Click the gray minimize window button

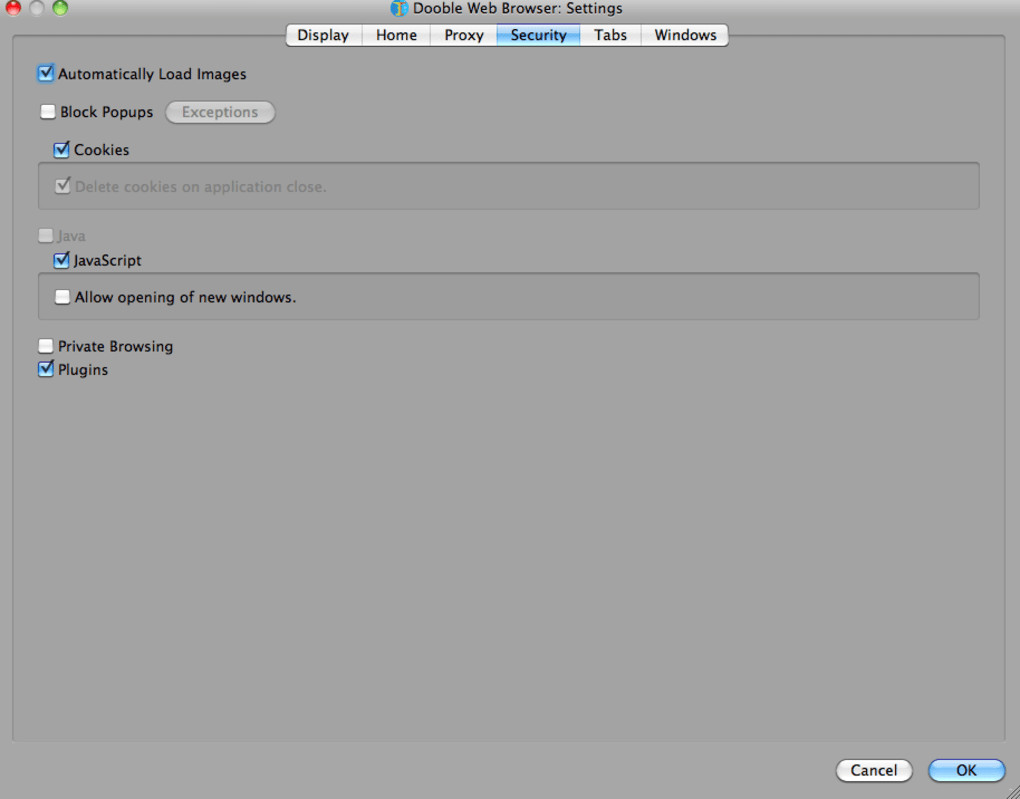coord(36,8)
